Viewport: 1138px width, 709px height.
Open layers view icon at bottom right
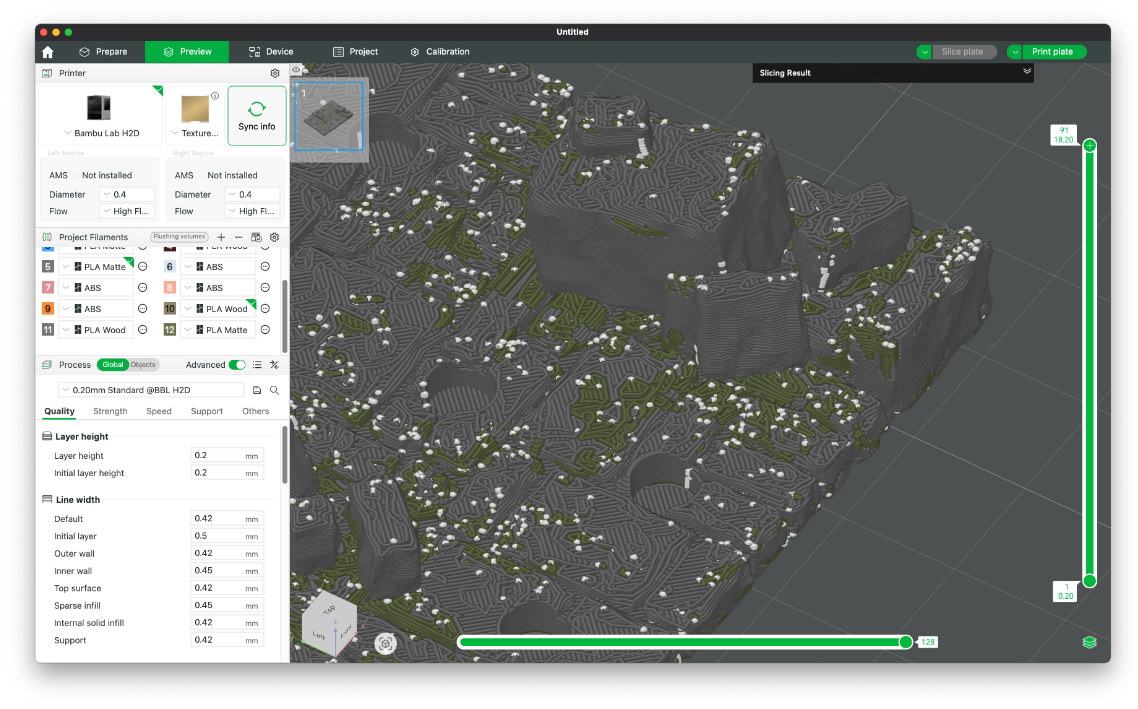point(1089,642)
